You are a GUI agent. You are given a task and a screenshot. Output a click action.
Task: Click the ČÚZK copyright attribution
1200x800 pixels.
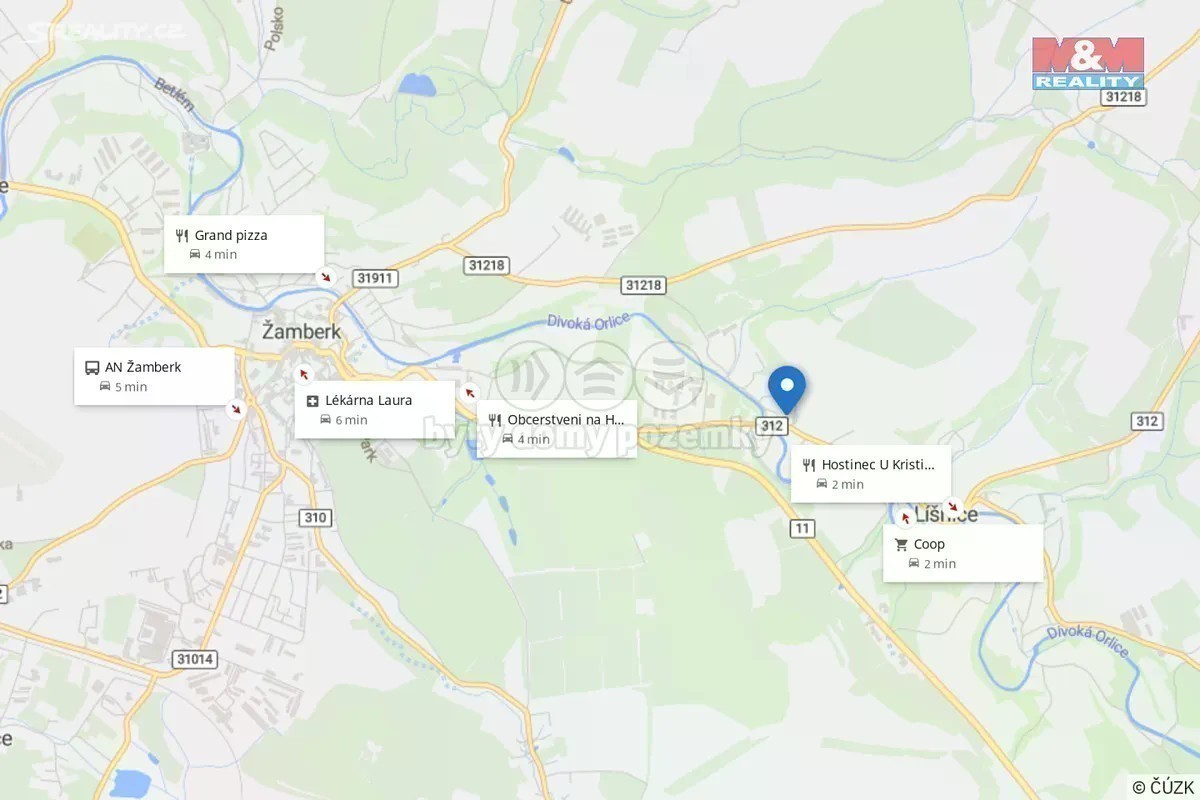[1162, 787]
